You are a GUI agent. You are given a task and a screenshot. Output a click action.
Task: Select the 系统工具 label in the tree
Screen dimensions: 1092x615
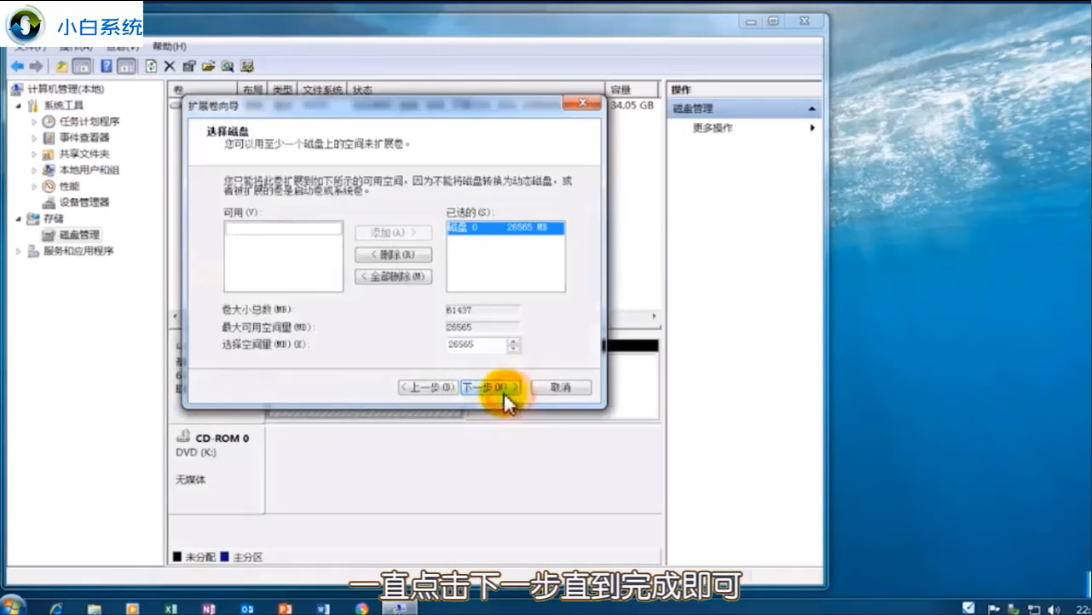(x=63, y=105)
